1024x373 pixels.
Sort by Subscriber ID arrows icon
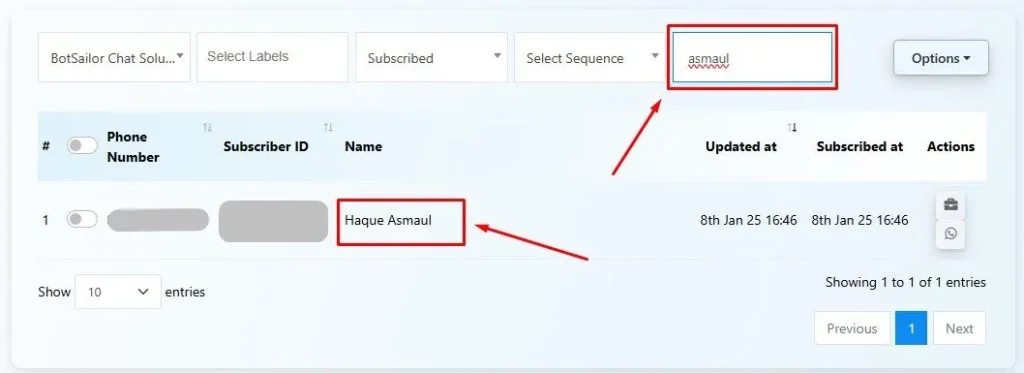(328, 127)
